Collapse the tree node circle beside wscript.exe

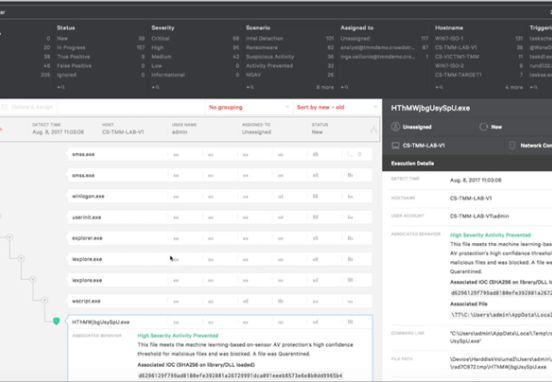pos(44,300)
